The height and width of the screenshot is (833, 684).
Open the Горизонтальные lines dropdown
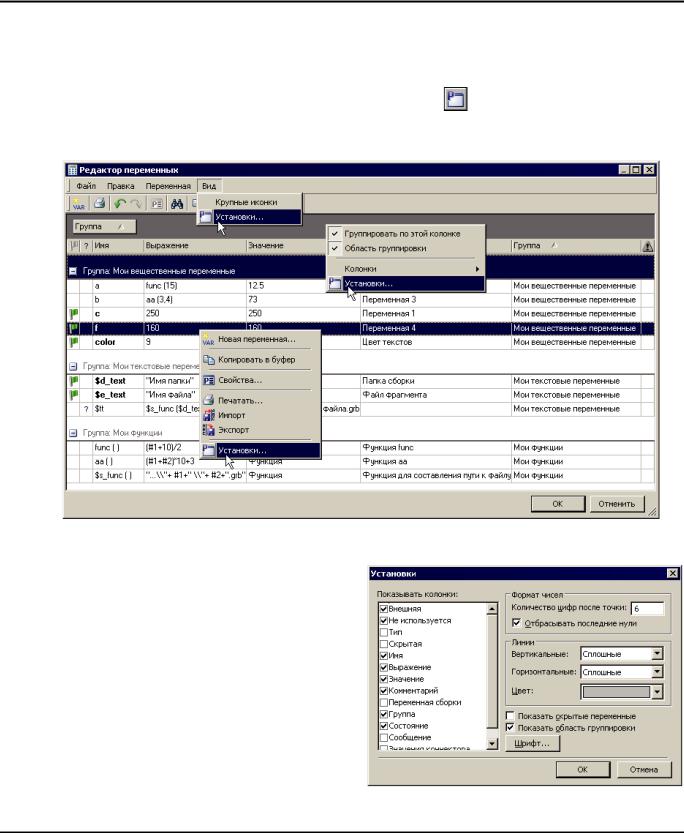tap(657, 672)
